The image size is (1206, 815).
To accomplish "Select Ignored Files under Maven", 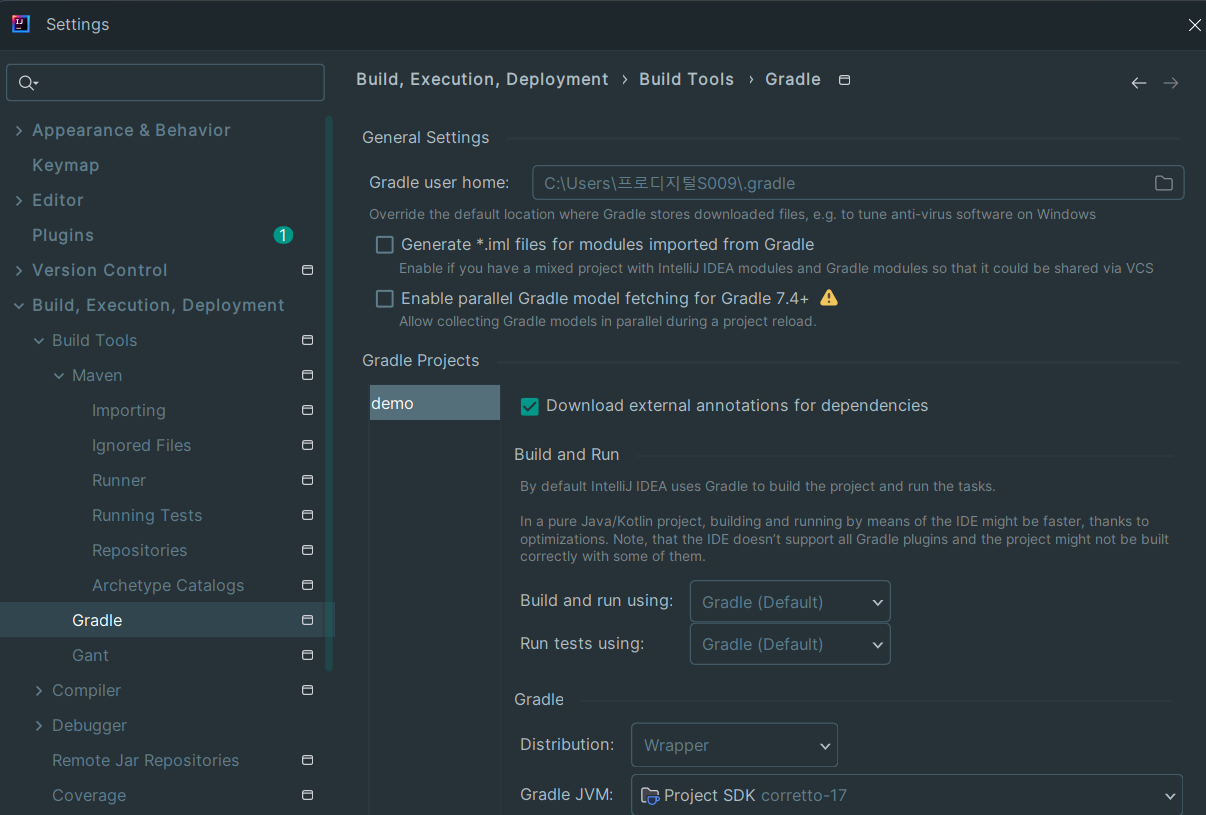I will point(141,445).
